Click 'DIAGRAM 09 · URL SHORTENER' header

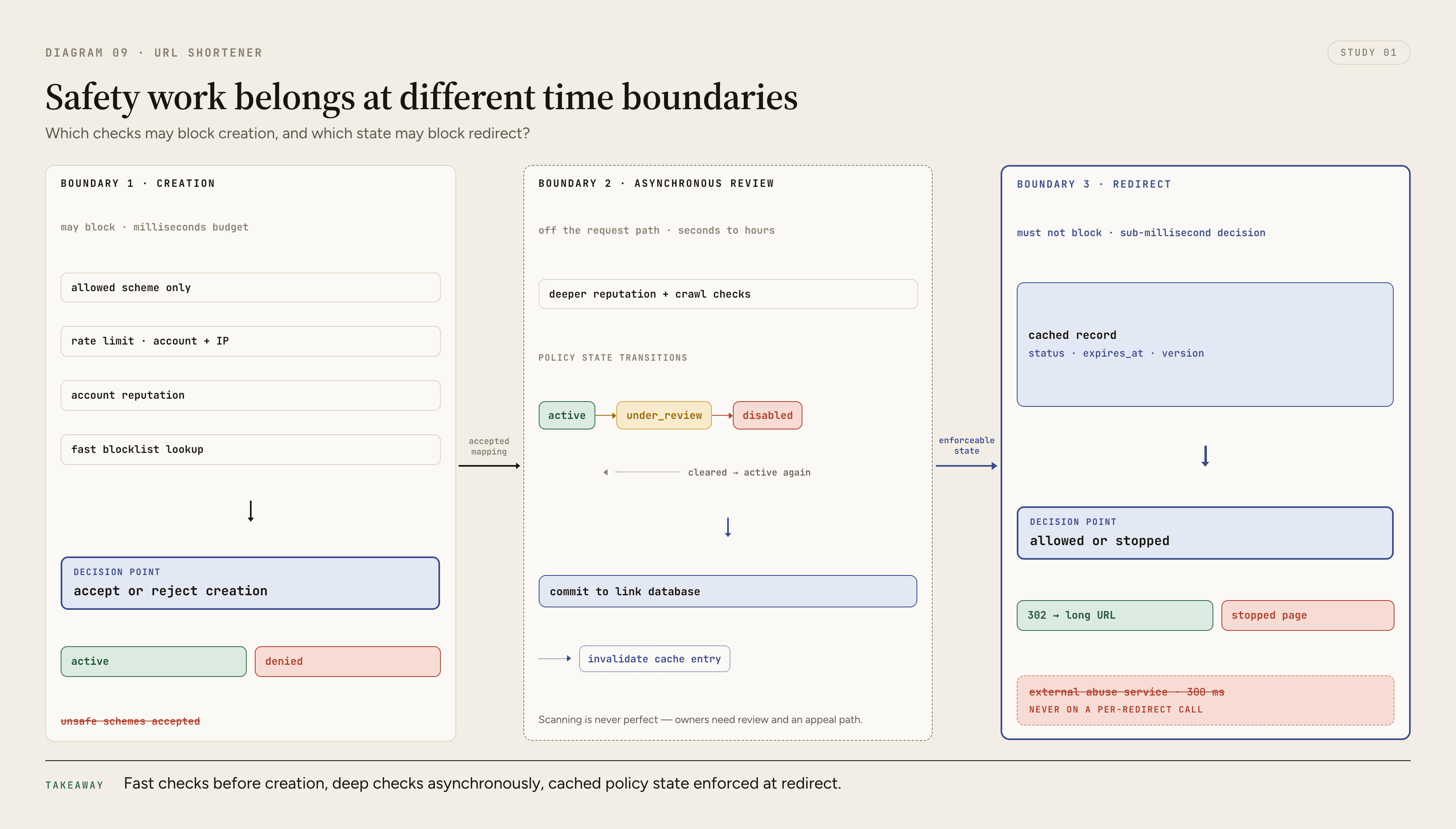click(154, 53)
